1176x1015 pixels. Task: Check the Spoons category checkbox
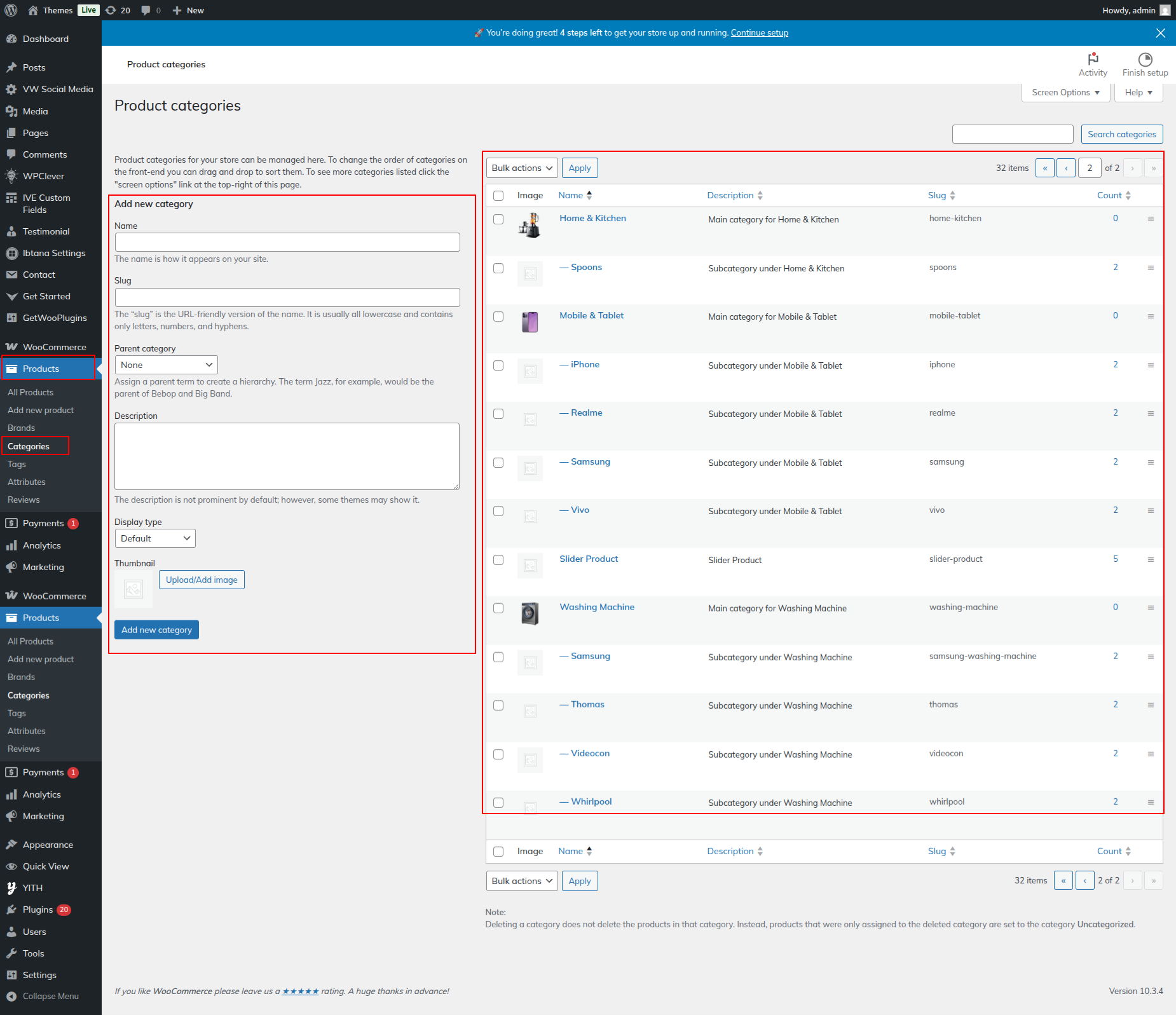coord(498,268)
